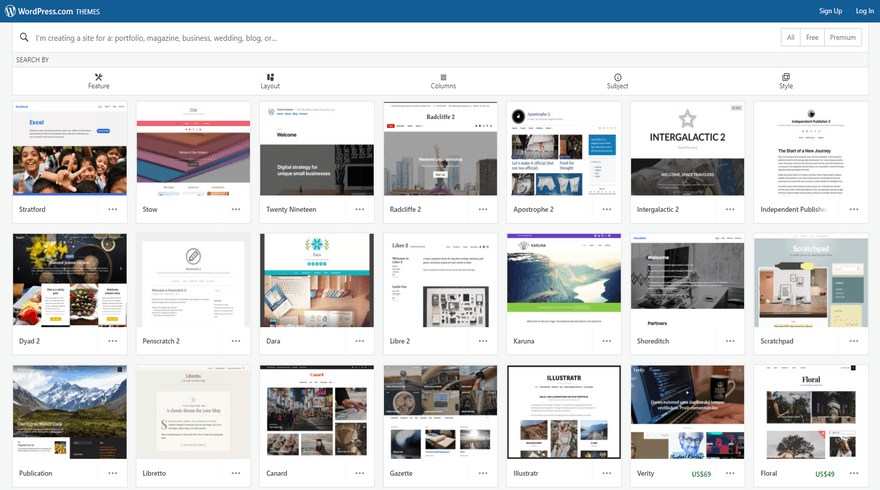
Task: Open the Radcliffe 2 theme preview
Action: point(440,149)
